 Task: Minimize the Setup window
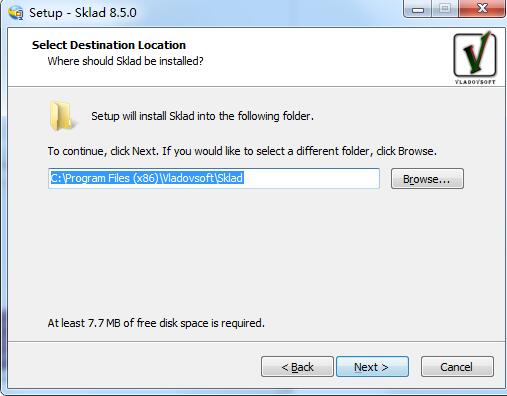pos(418,9)
